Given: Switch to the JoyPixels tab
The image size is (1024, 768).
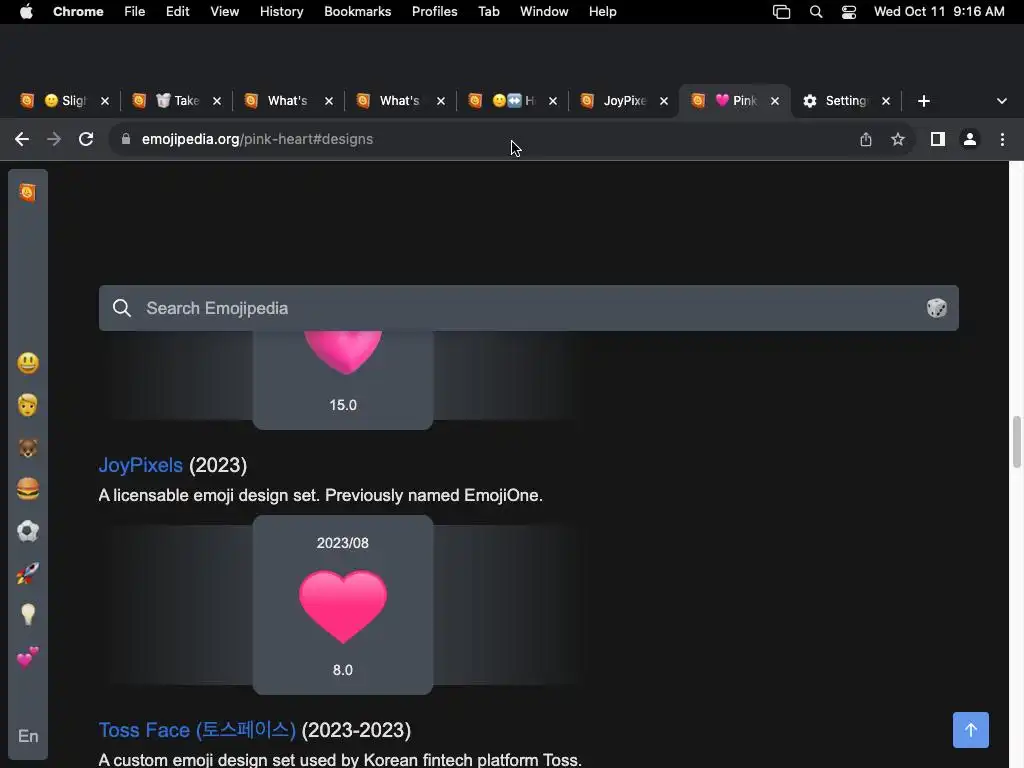Looking at the screenshot, I should pyautogui.click(x=624, y=101).
